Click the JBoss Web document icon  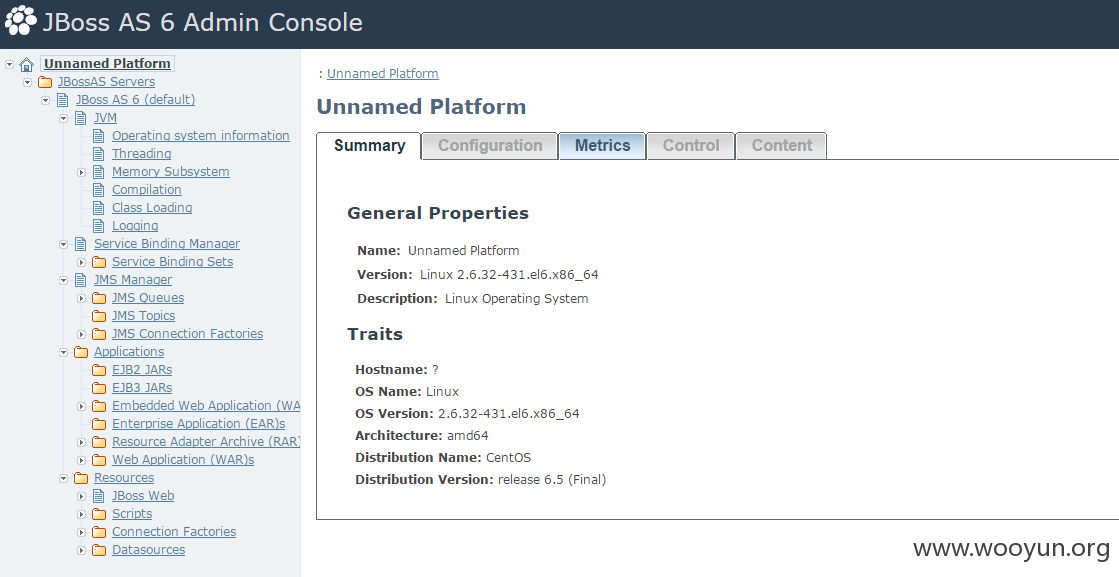(x=98, y=496)
